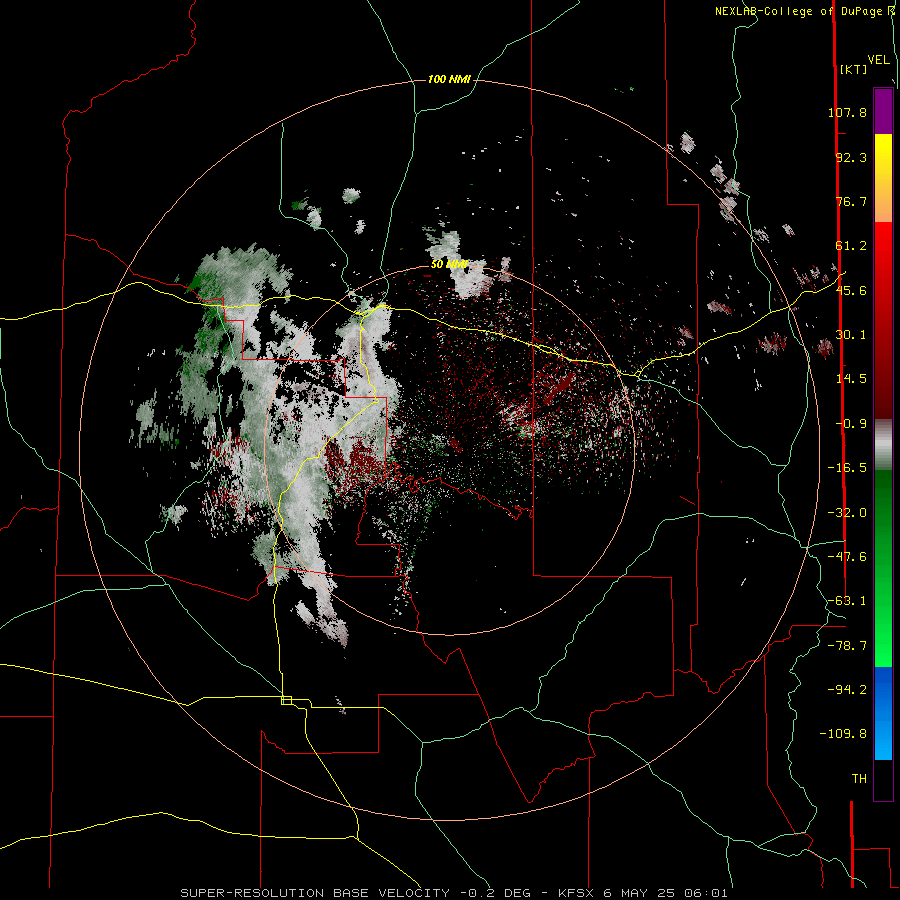The width and height of the screenshot is (900, 900).
Task: Click the [KT] units label
Action: 853,69
